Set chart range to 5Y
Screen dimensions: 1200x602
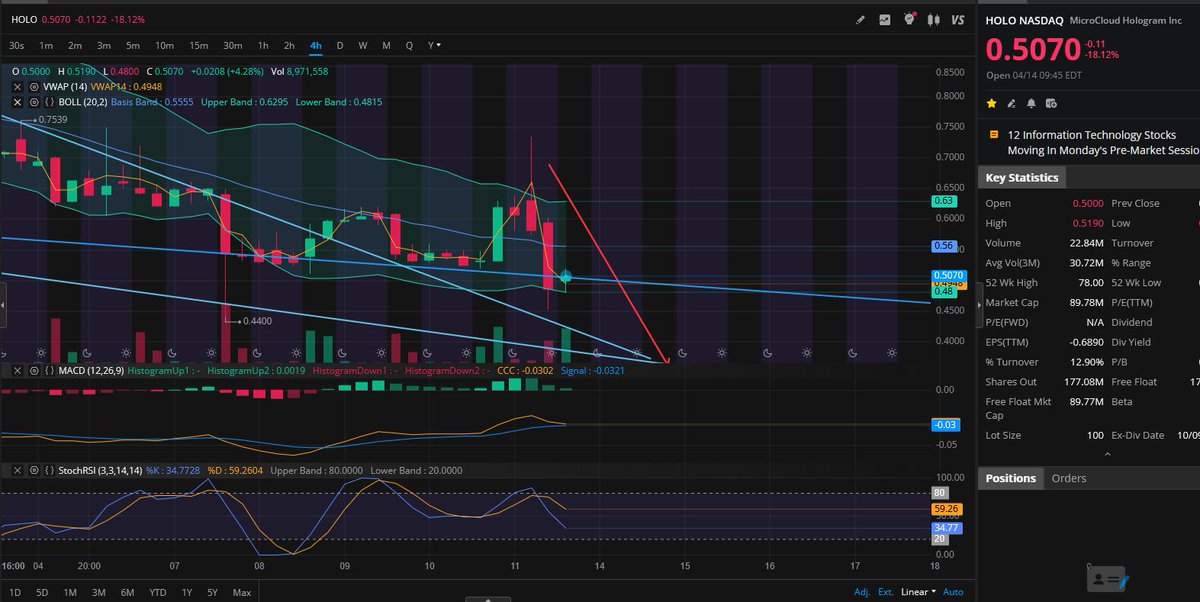pos(213,592)
